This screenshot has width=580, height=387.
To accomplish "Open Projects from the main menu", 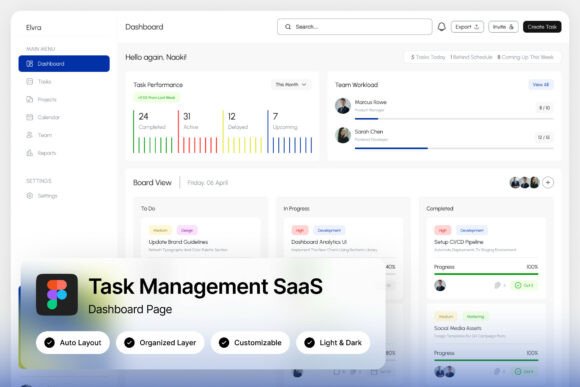I will point(64,99).
